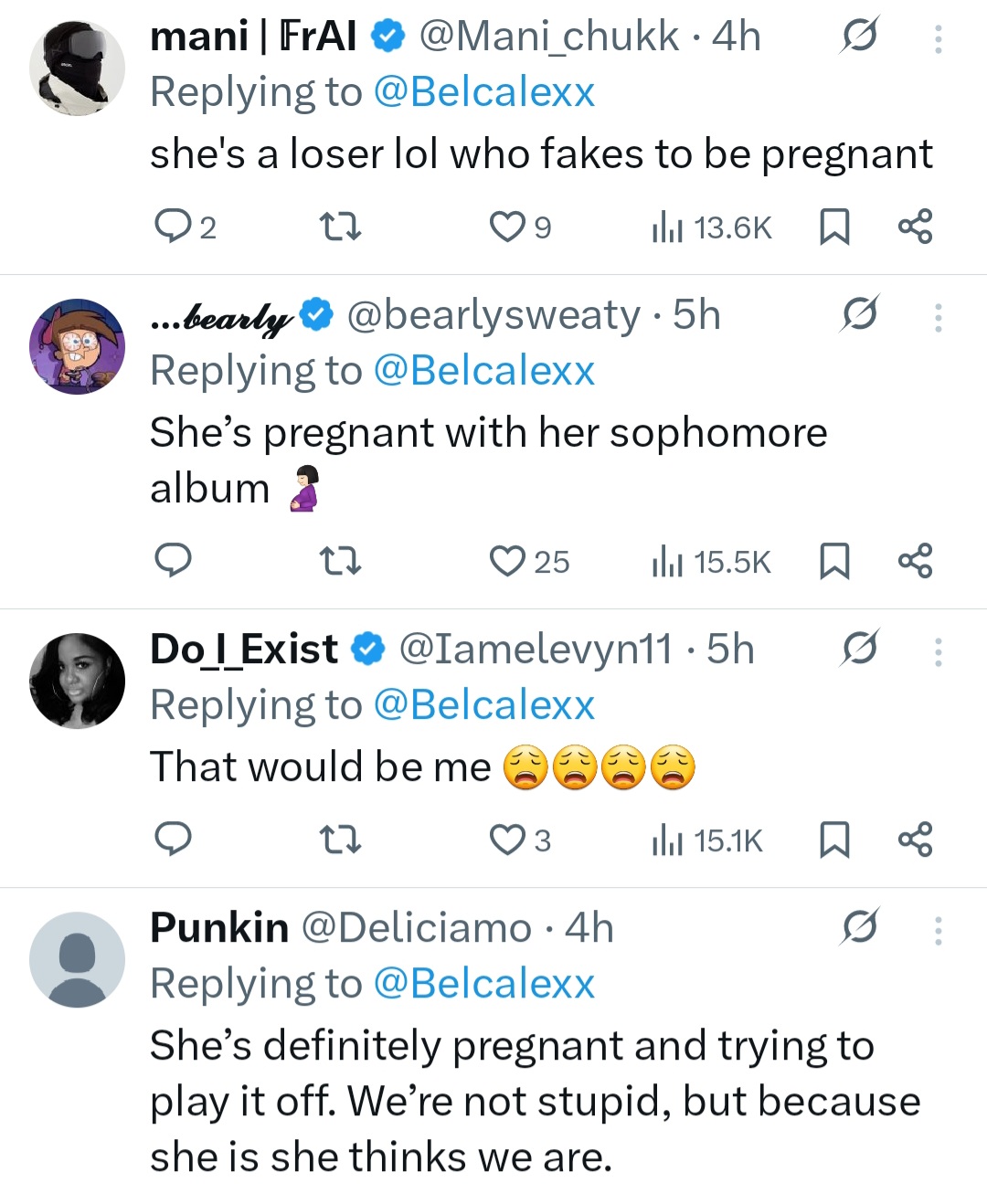
Task: Open more options for bearlysweaty's tweet
Action: tap(938, 317)
